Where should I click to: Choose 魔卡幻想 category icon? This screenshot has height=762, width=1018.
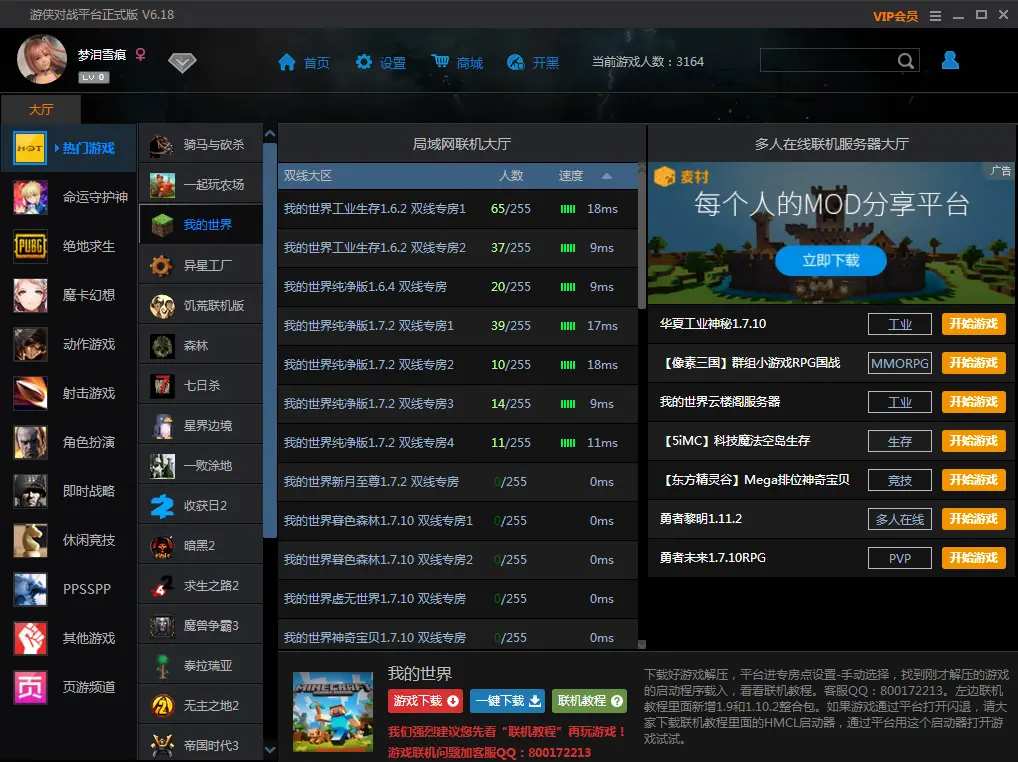tap(31, 295)
